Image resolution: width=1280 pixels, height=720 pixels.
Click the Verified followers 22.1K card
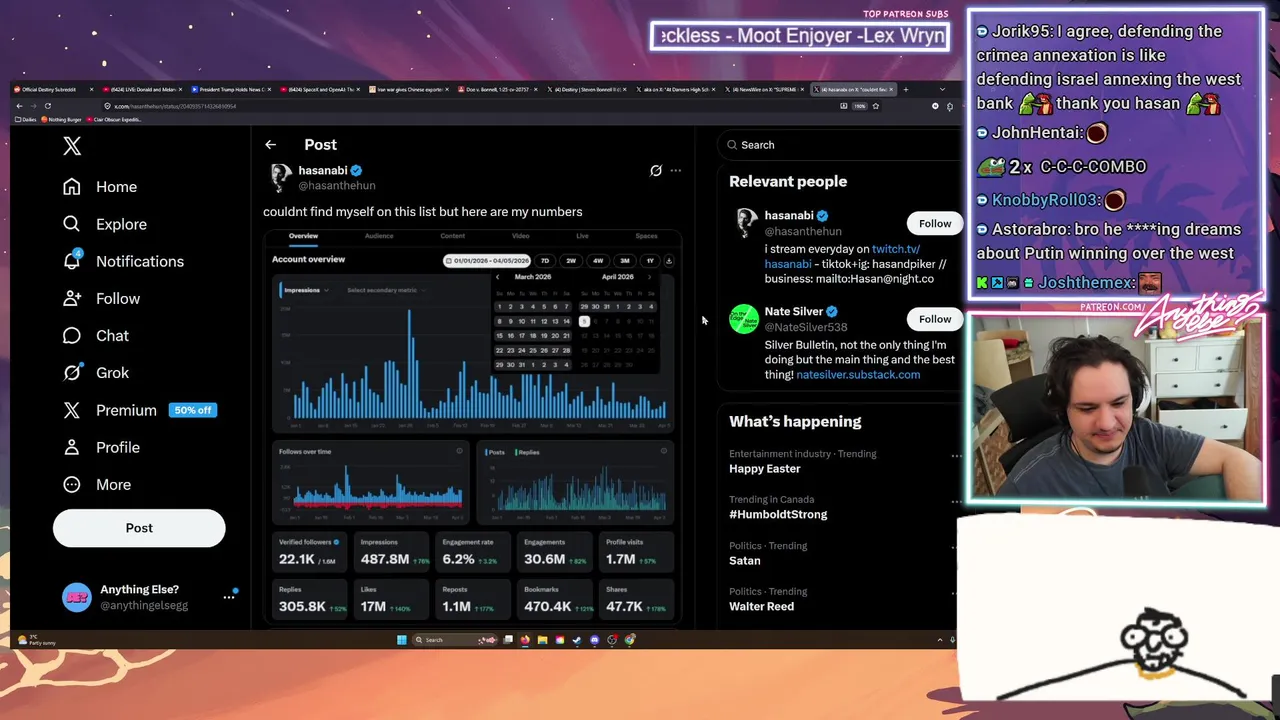point(310,552)
